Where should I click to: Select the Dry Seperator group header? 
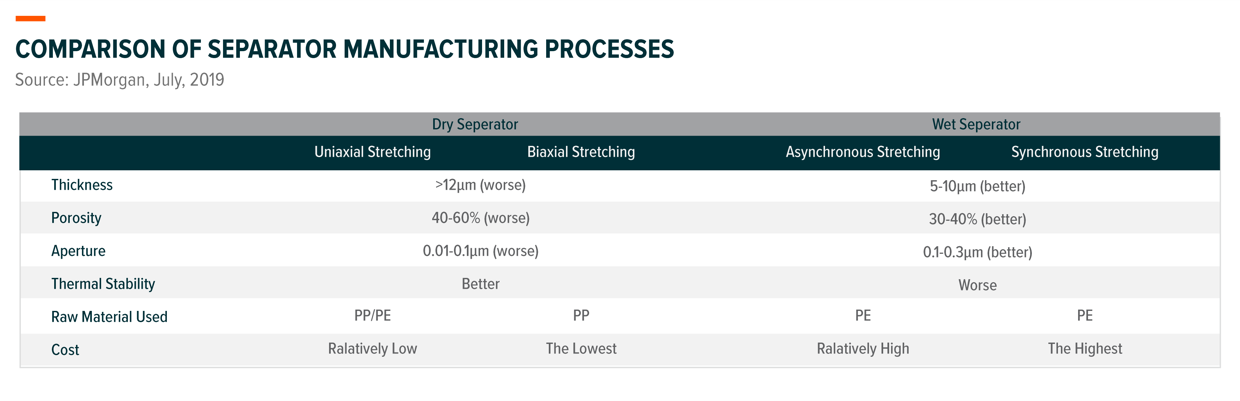point(475,125)
